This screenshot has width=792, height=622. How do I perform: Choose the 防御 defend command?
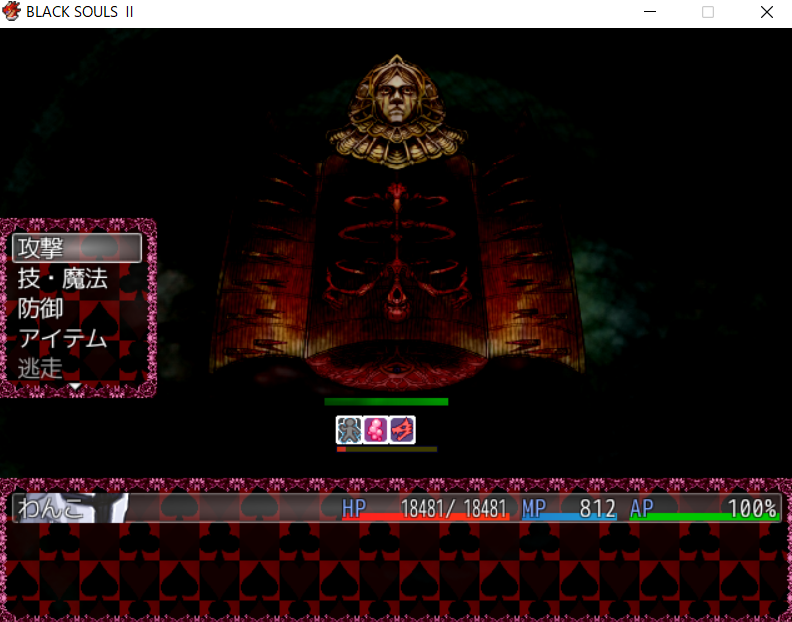(40, 308)
